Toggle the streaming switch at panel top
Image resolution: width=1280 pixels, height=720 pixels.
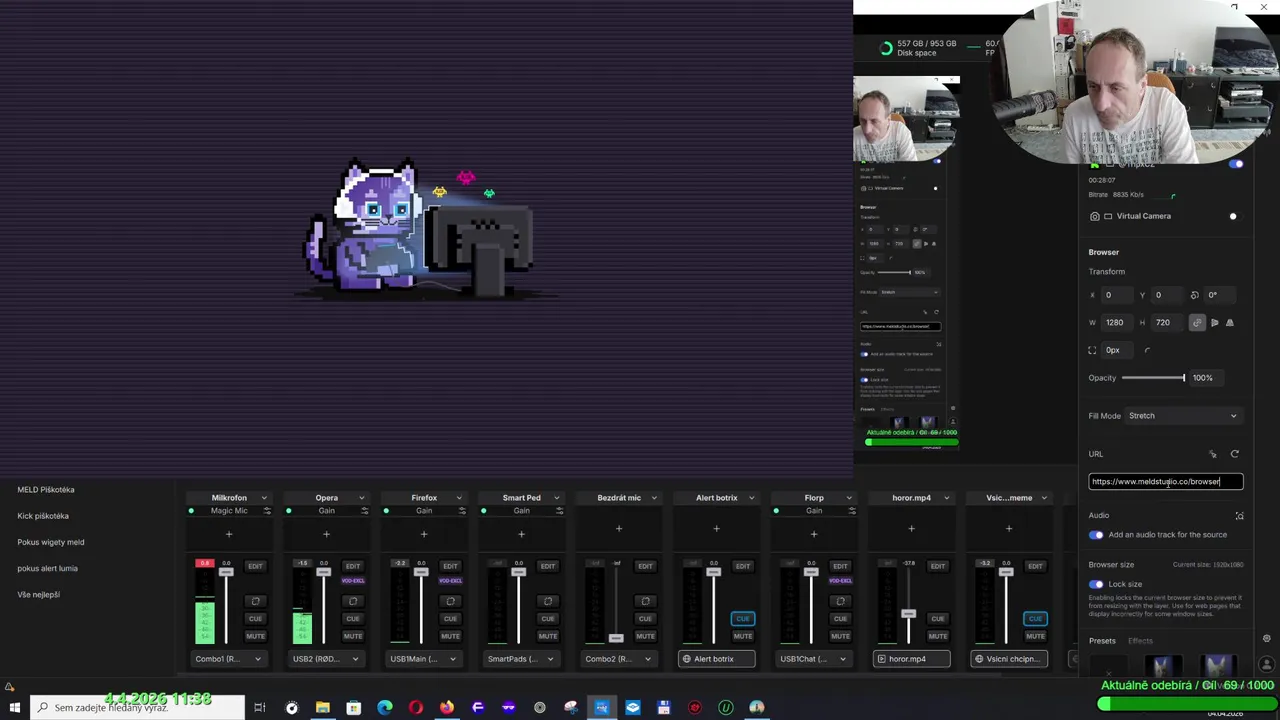1236,164
